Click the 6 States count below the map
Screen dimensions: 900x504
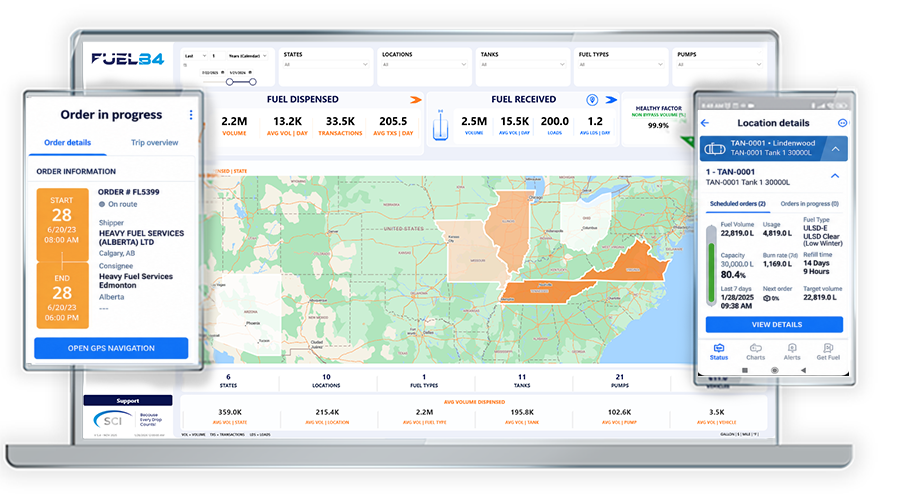pyautogui.click(x=228, y=377)
